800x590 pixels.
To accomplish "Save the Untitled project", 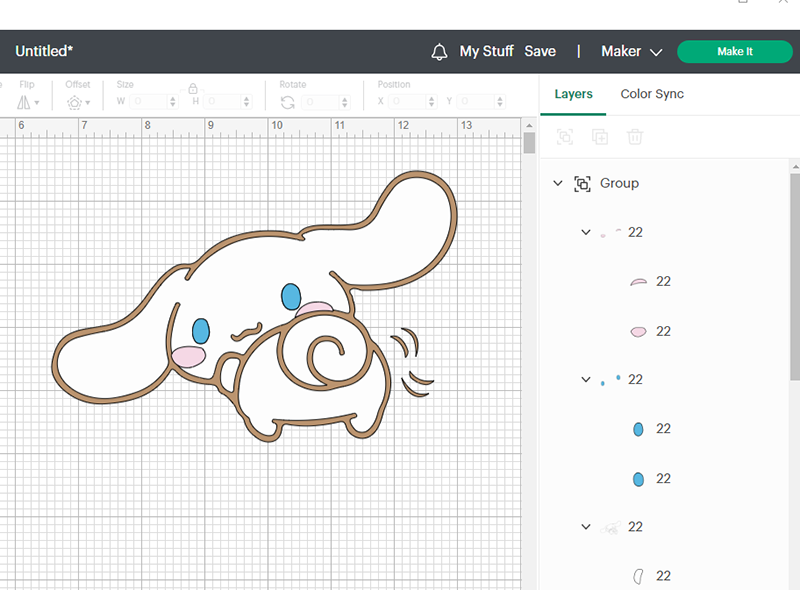I will [540, 51].
